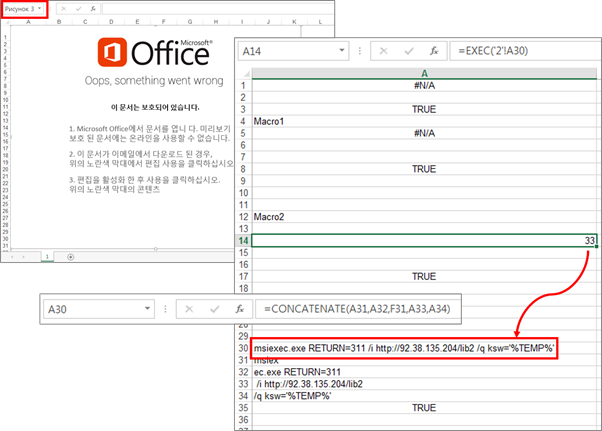Viewport: 602px width, 431px height.
Task: Click column A header in the macro sheet
Action: [x=425, y=72]
